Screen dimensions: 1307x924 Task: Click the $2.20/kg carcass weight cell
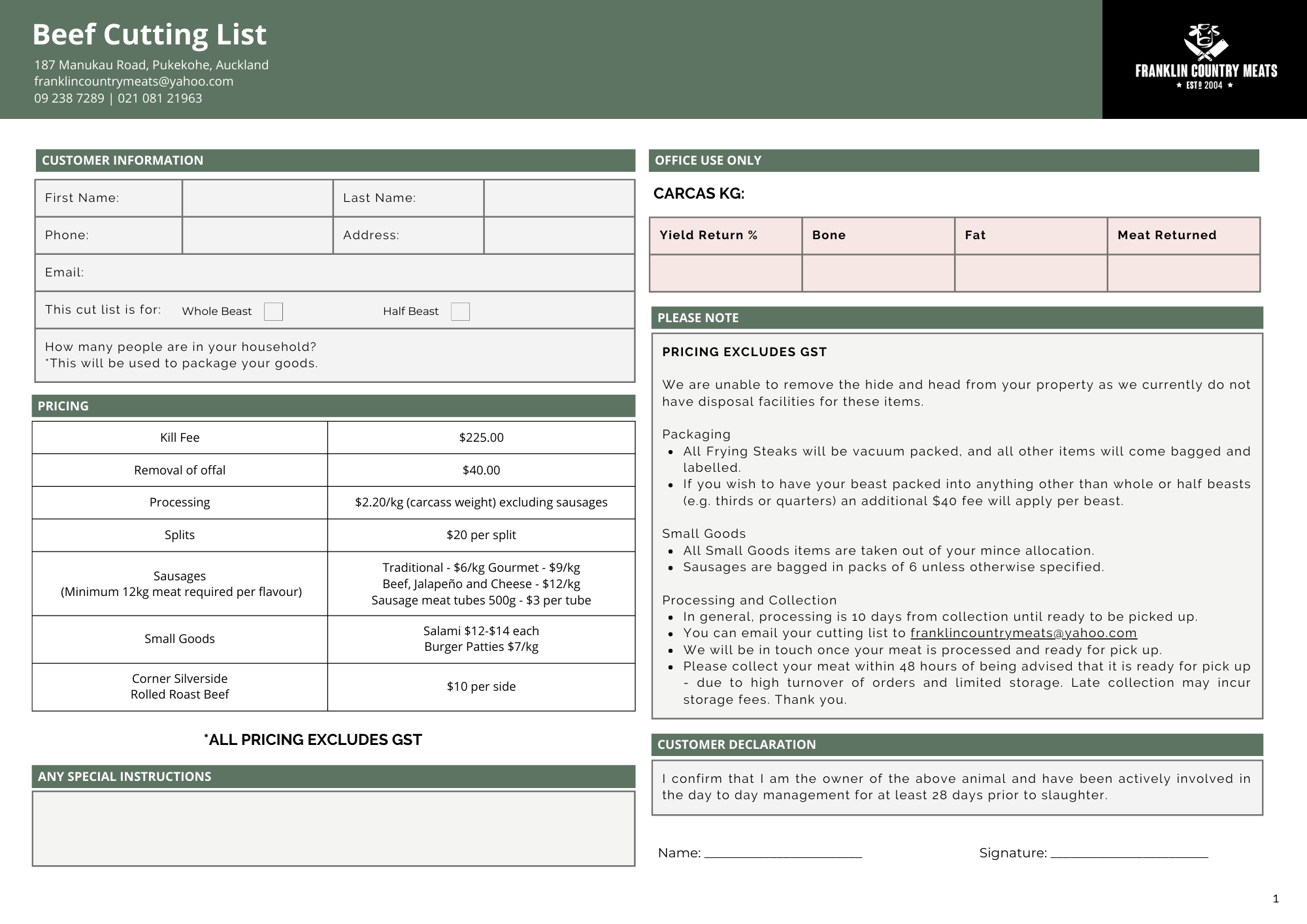pyautogui.click(x=481, y=503)
